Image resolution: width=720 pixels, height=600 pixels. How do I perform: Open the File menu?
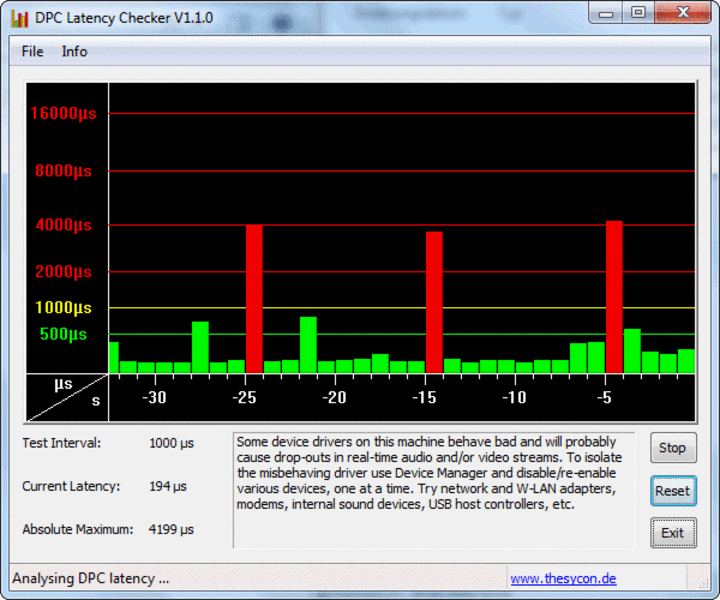(32, 51)
